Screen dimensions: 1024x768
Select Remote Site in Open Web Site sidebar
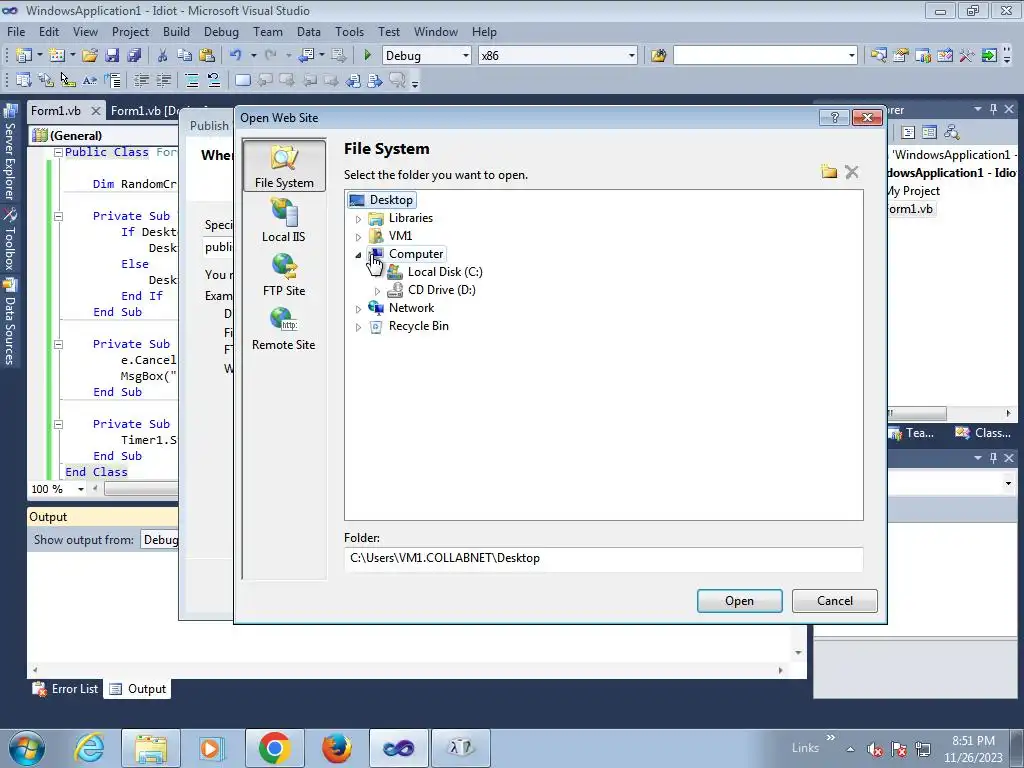283,328
